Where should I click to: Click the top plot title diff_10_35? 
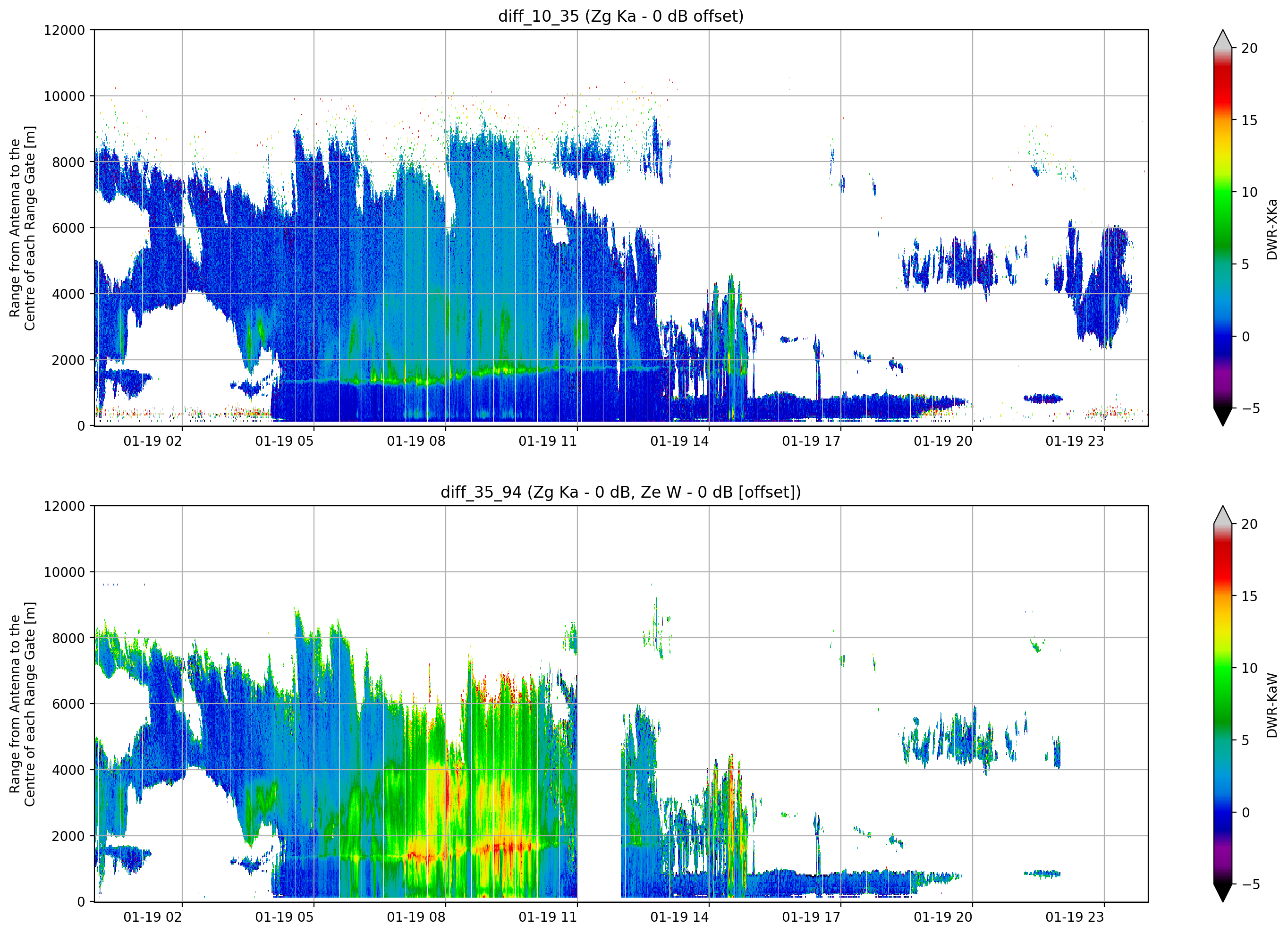(x=621, y=16)
